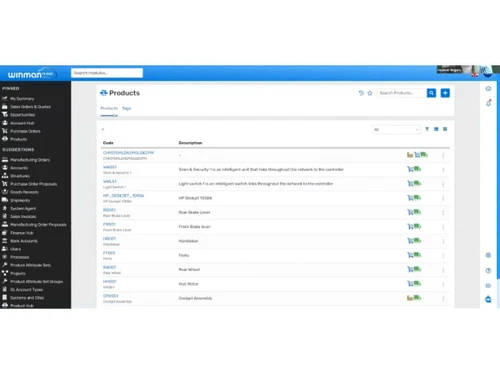Viewport: 500px width, 375px height.
Task: Open row menu for Siren & Security row
Action: point(443,170)
